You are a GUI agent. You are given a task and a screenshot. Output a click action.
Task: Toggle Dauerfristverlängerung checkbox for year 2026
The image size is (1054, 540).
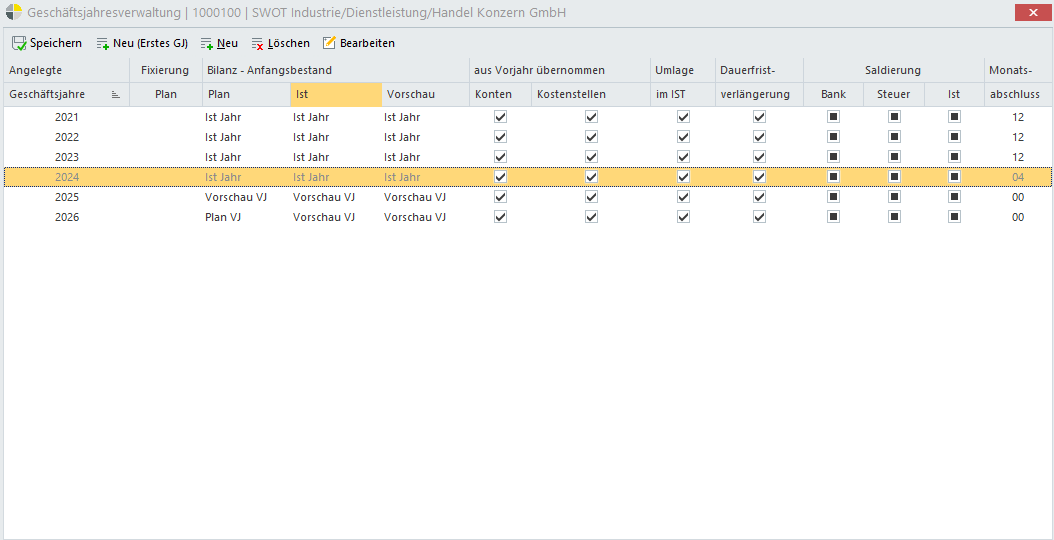pos(760,217)
